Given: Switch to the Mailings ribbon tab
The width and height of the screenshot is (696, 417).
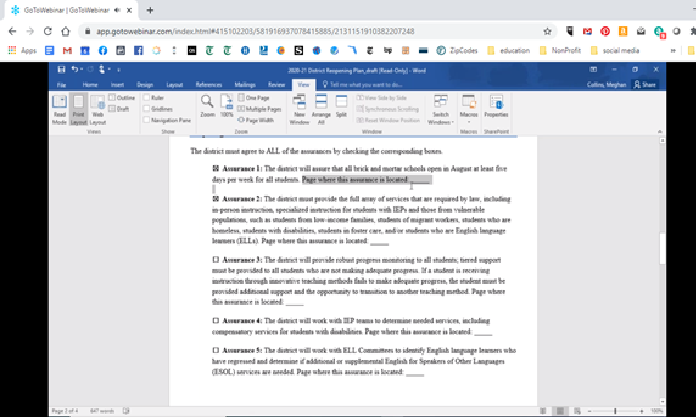Looking at the screenshot, I should [x=245, y=85].
